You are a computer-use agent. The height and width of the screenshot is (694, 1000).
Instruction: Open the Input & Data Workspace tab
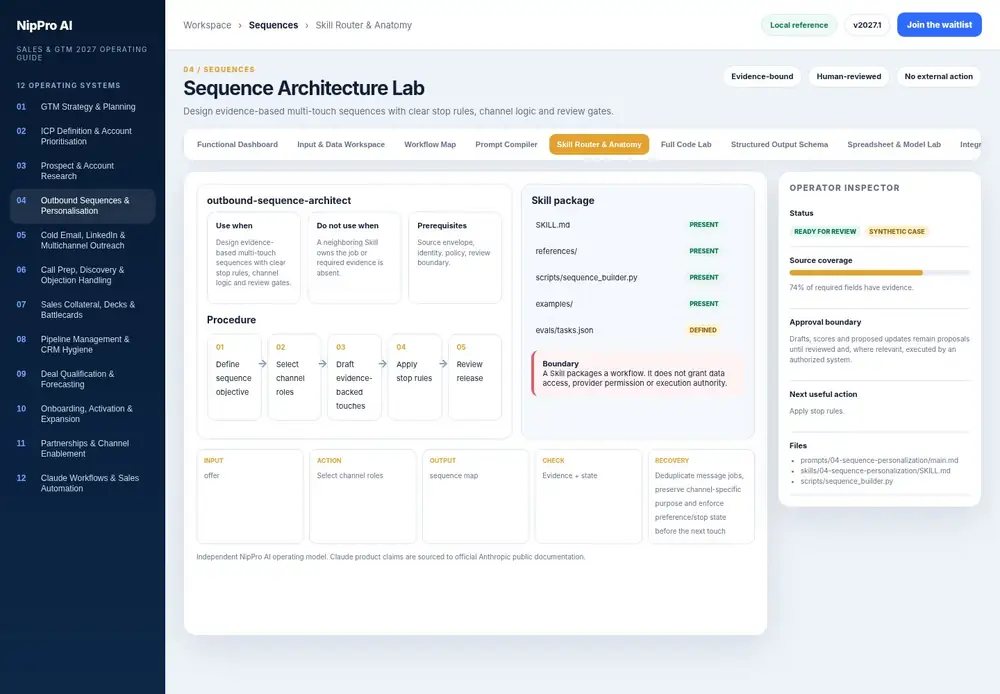coord(341,144)
